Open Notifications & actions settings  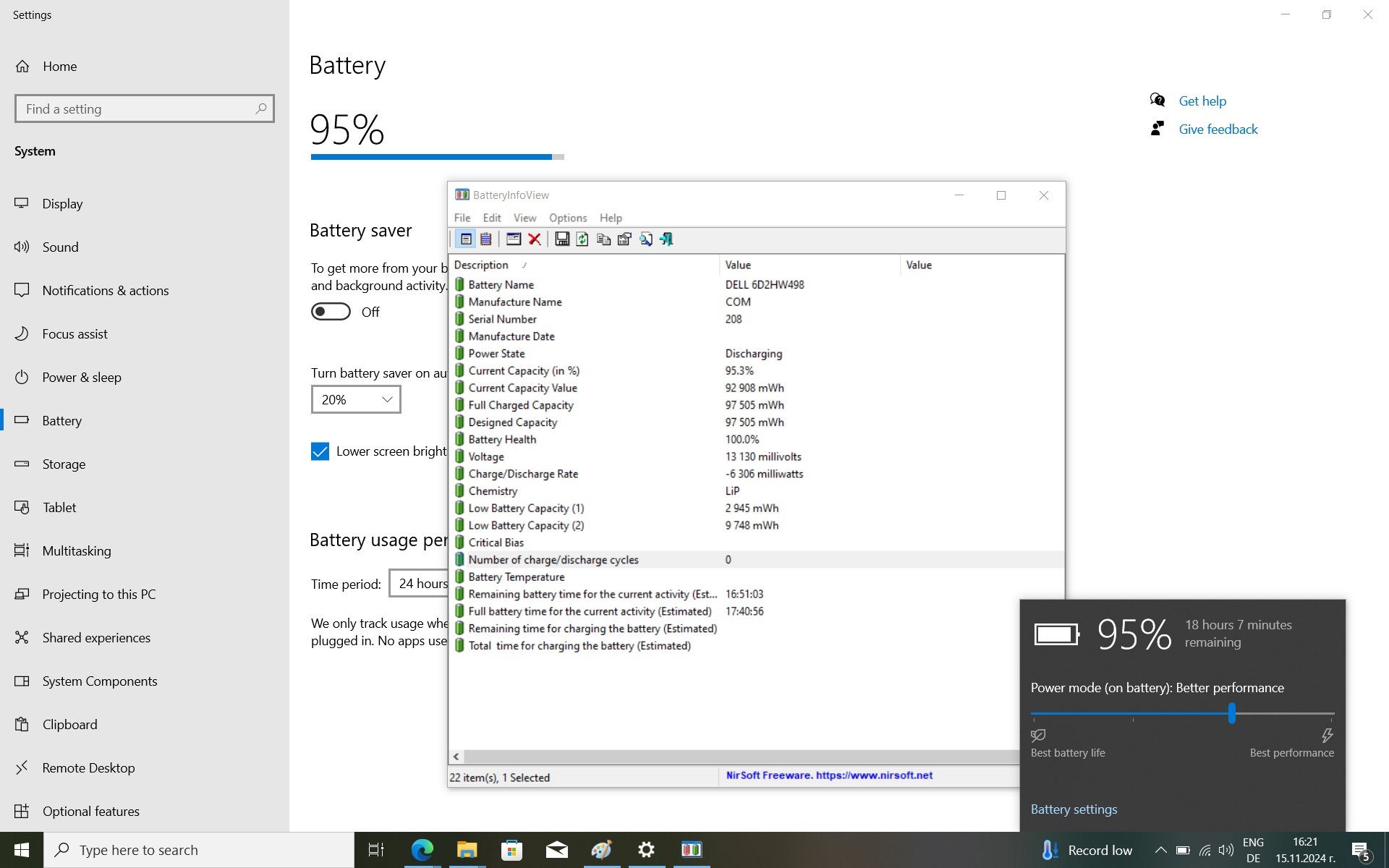tap(145, 291)
